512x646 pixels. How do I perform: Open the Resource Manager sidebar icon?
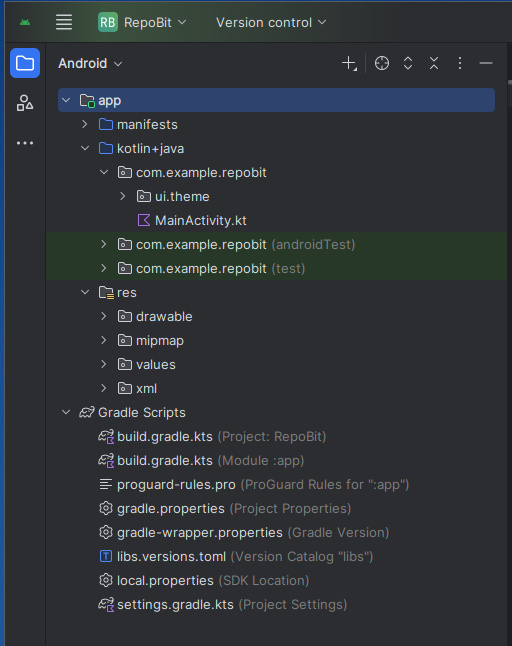click(x=25, y=103)
